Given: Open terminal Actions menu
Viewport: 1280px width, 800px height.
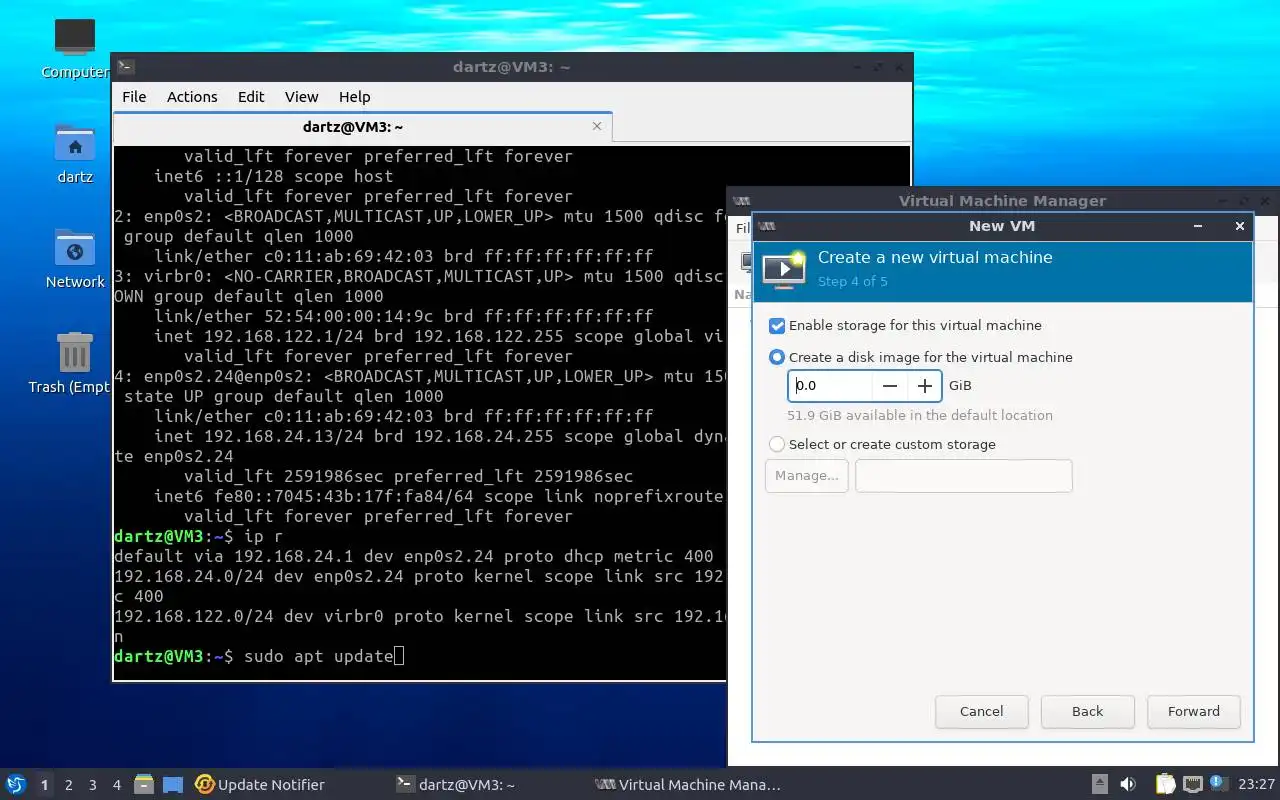Looking at the screenshot, I should [x=192, y=97].
